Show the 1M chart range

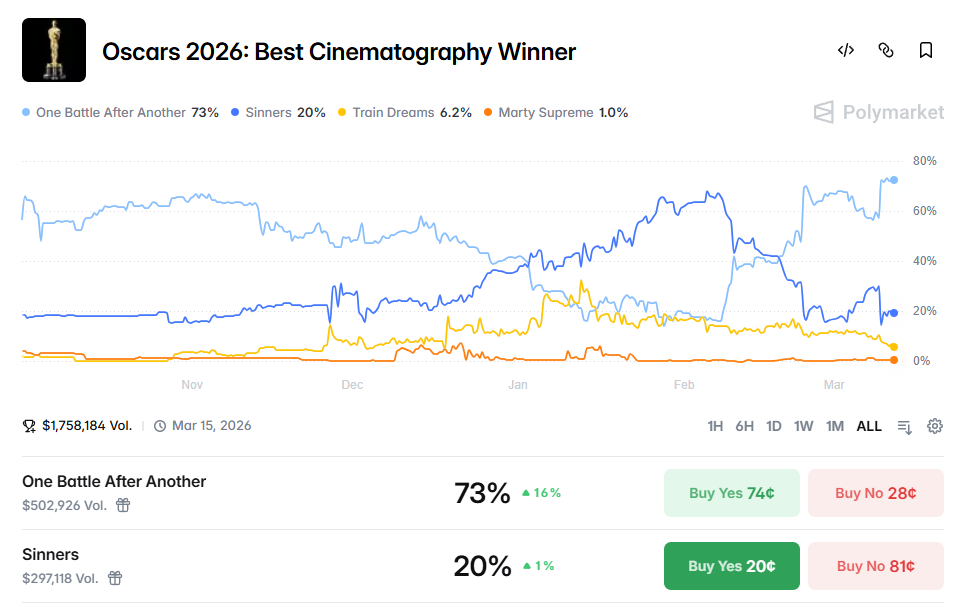[834, 426]
